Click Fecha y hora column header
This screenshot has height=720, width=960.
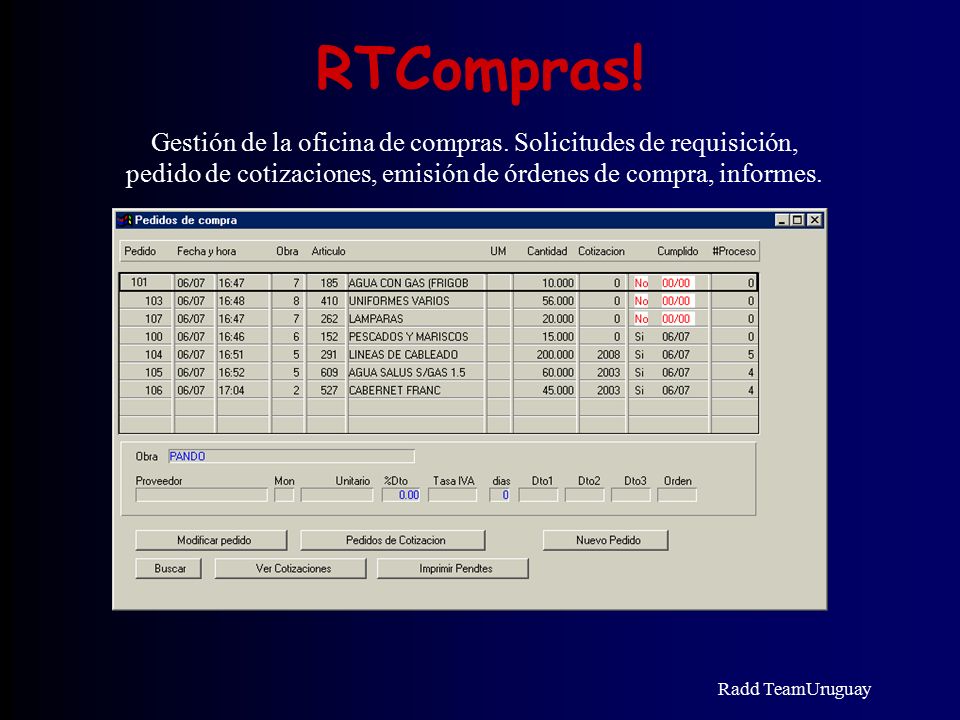coord(206,251)
